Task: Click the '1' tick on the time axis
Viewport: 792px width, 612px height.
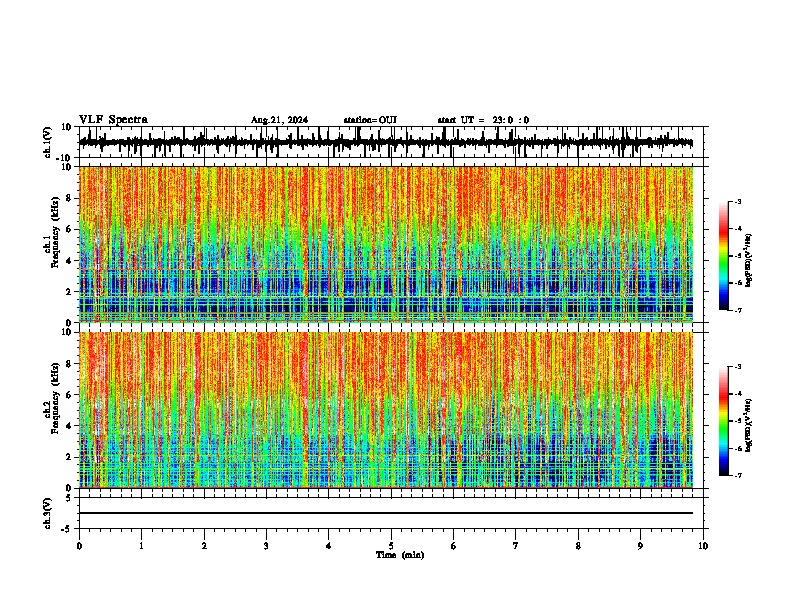Action: point(141,546)
